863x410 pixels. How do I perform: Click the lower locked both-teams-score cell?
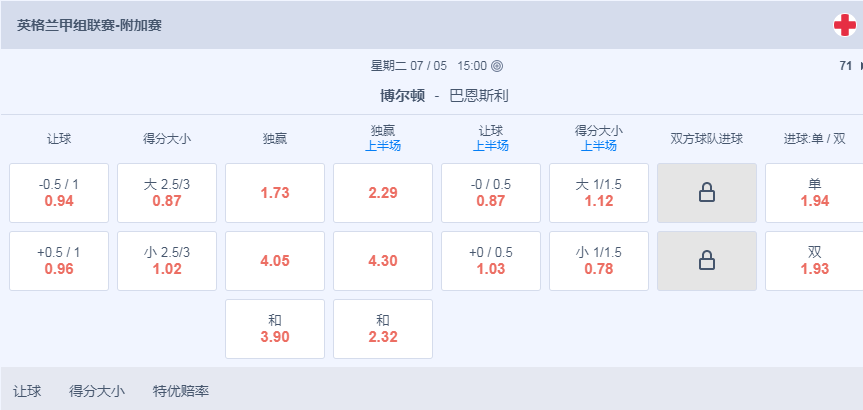(x=707, y=261)
